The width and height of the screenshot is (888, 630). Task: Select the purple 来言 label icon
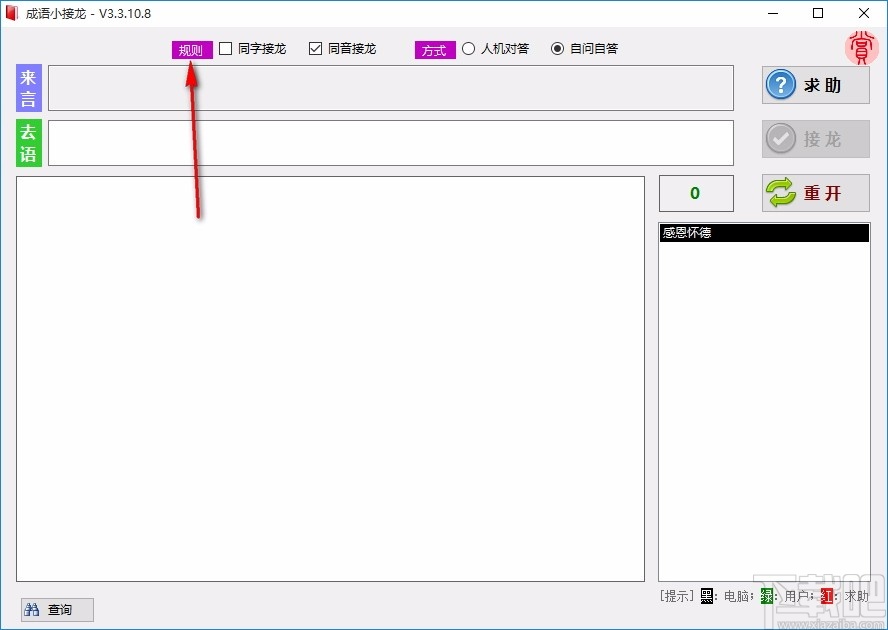27,87
